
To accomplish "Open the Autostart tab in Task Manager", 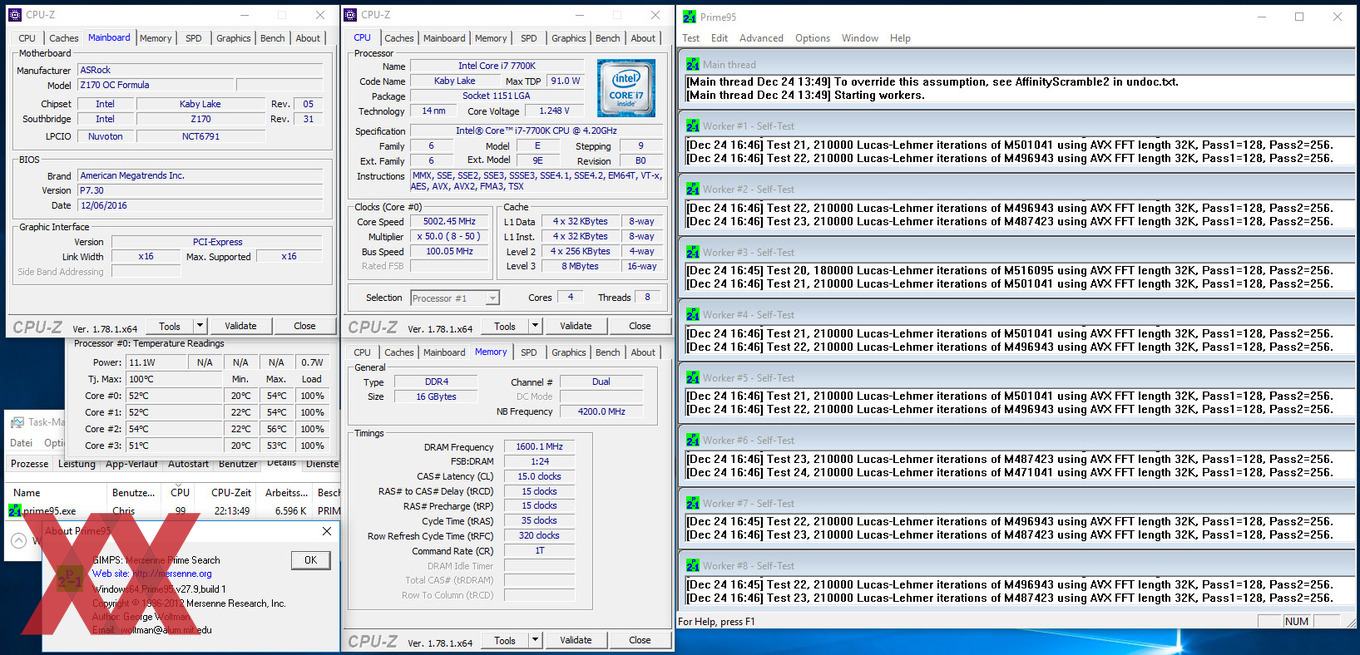I will (x=188, y=463).
